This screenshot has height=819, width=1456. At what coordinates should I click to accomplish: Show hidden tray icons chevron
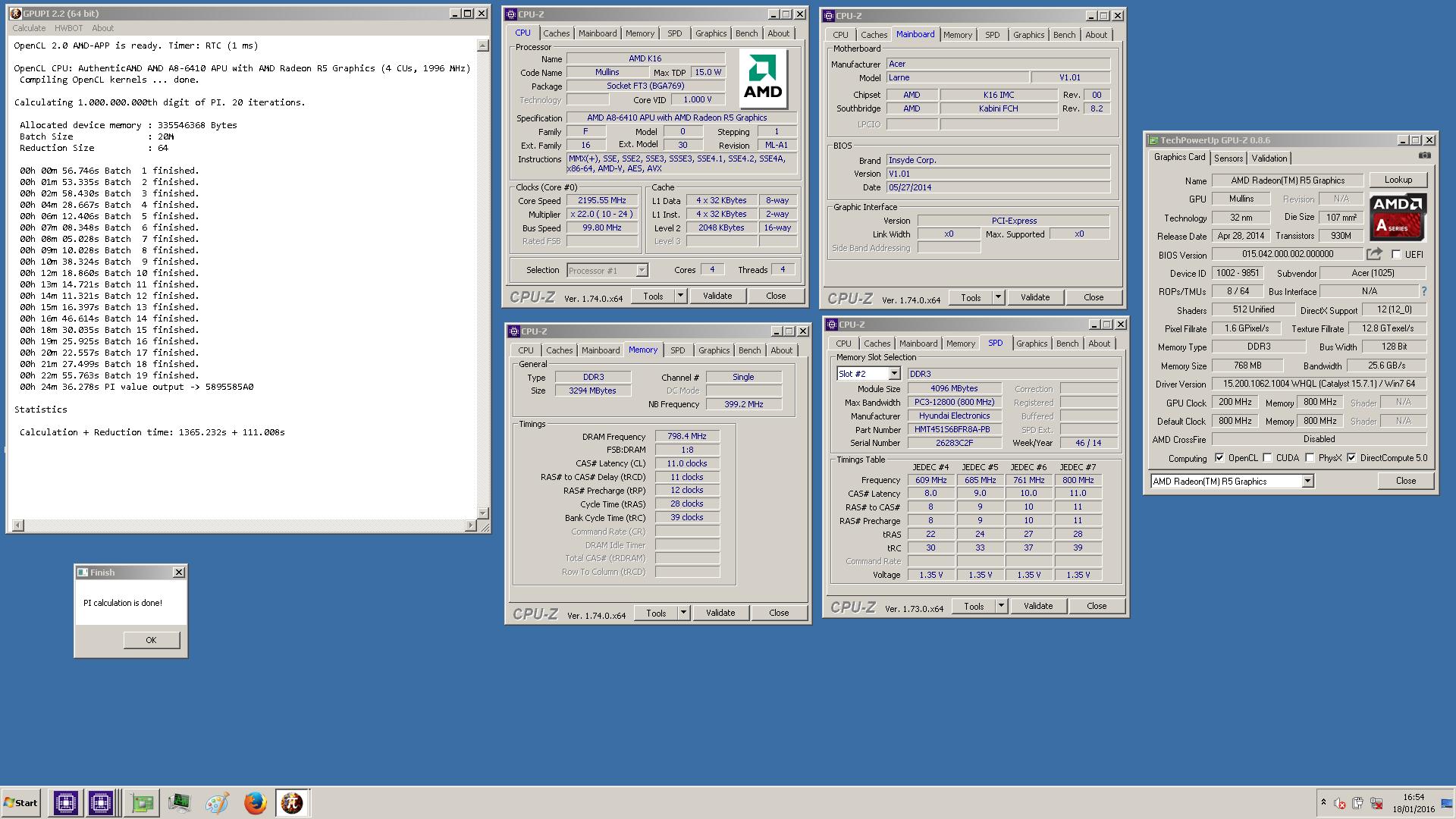[1323, 802]
